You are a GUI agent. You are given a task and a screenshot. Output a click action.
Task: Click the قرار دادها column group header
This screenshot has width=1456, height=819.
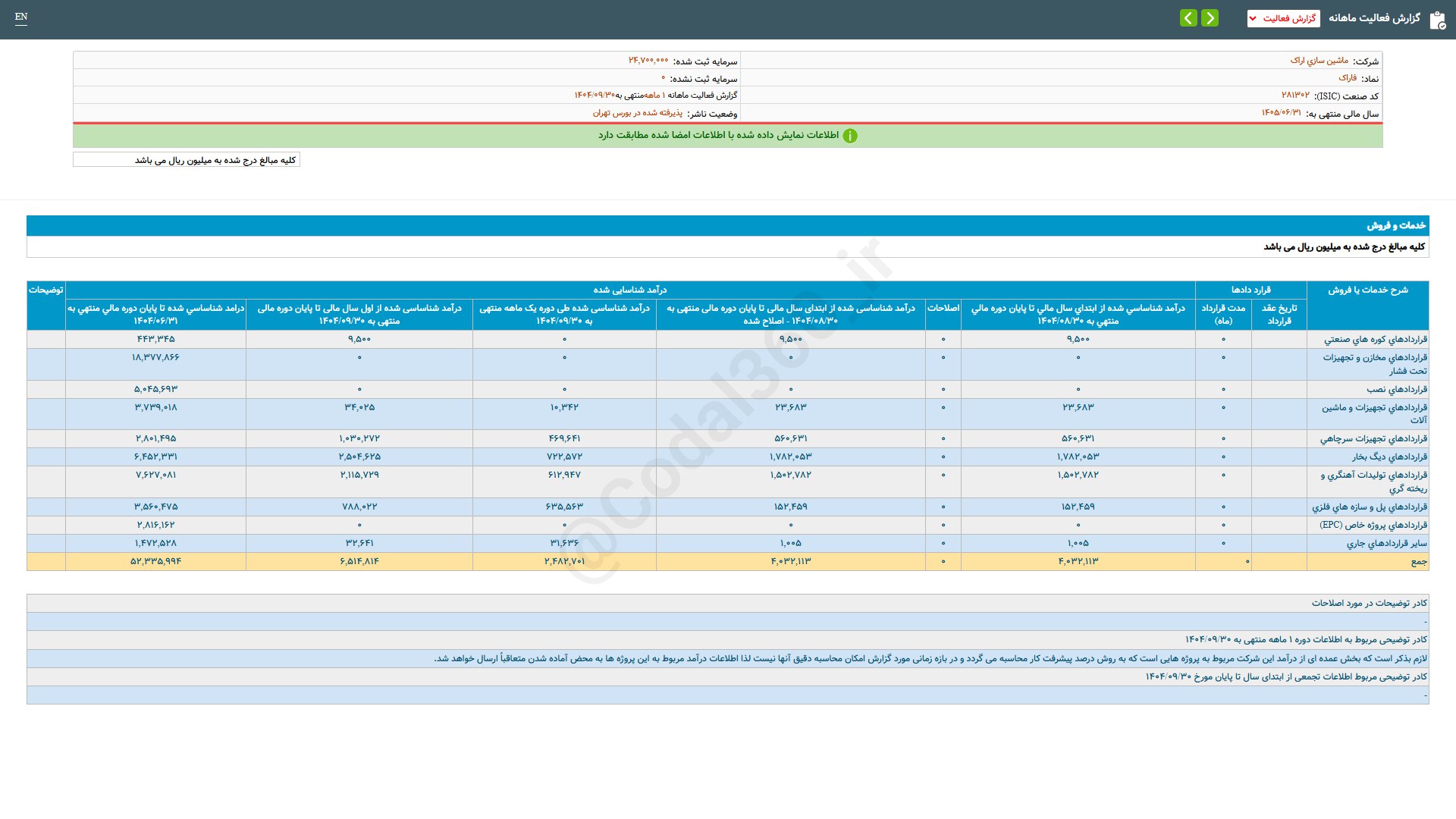(1250, 290)
